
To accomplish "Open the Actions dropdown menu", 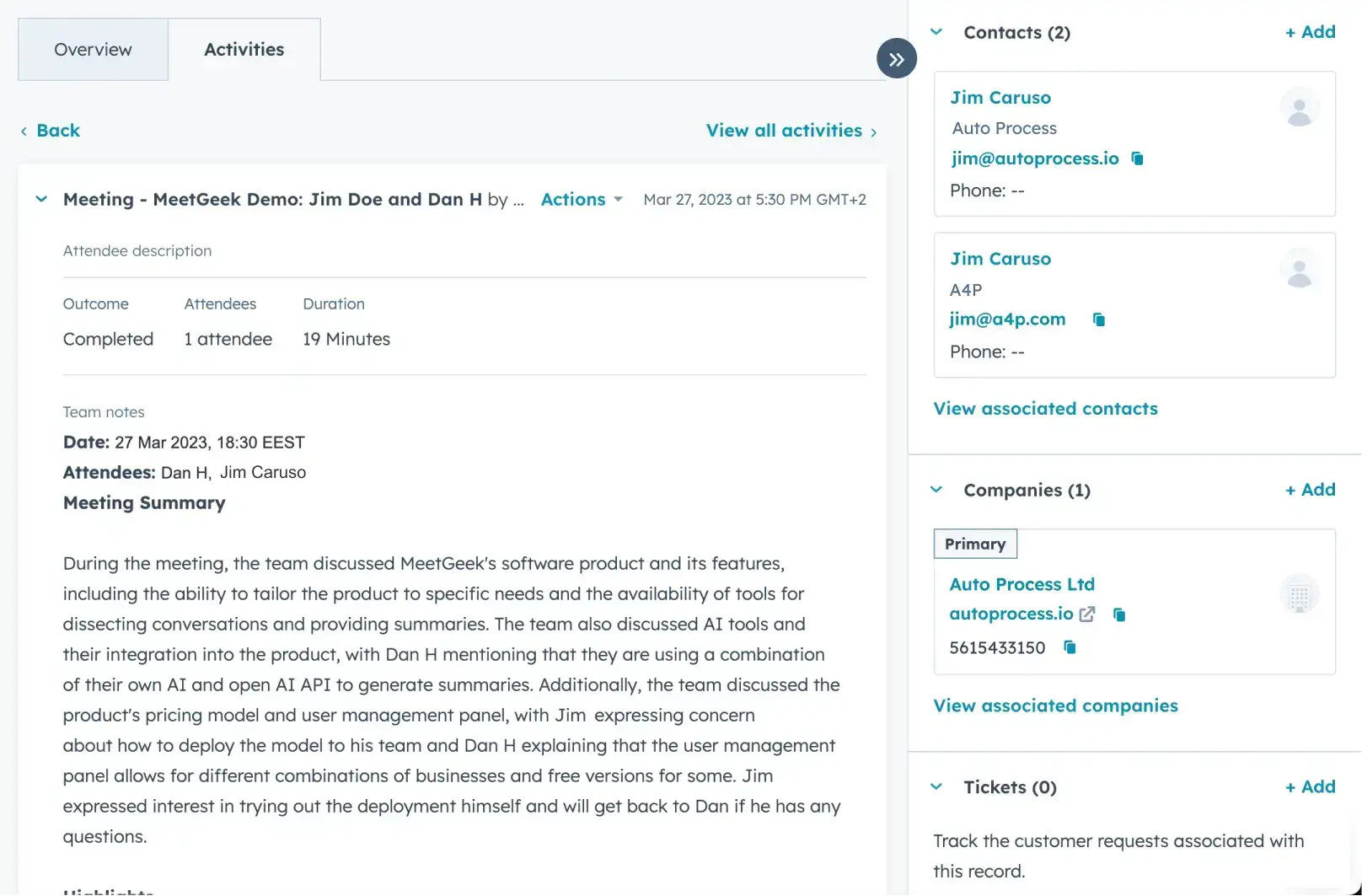I will 582,199.
